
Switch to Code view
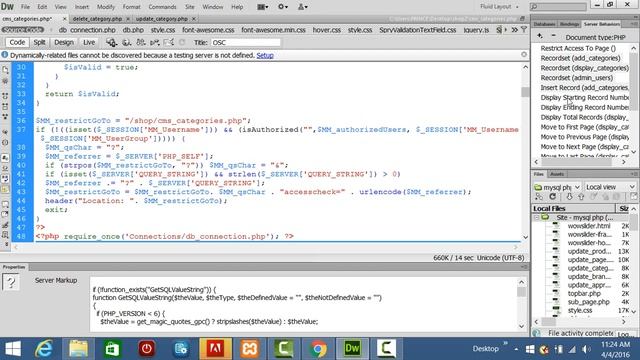click(x=17, y=42)
